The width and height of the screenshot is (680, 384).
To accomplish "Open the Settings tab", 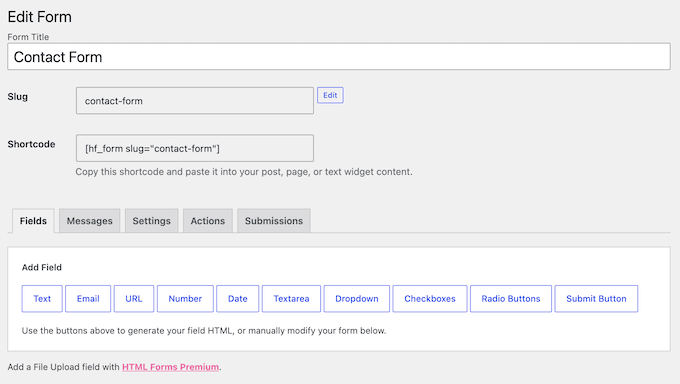I will [x=151, y=221].
